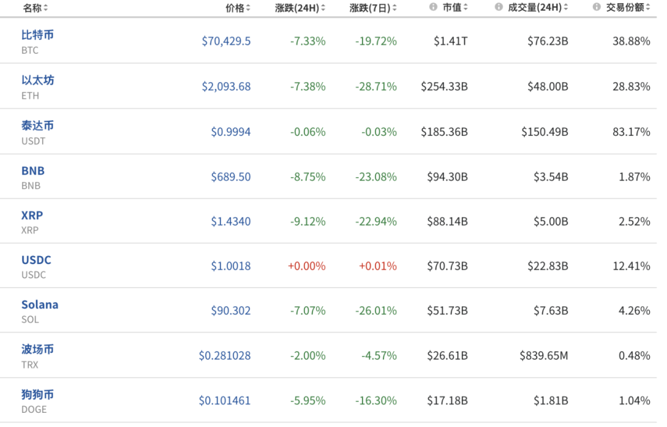Screen dimensions: 667x427
Task: Click the sort arrows next to 名称
Action: [46, 8]
